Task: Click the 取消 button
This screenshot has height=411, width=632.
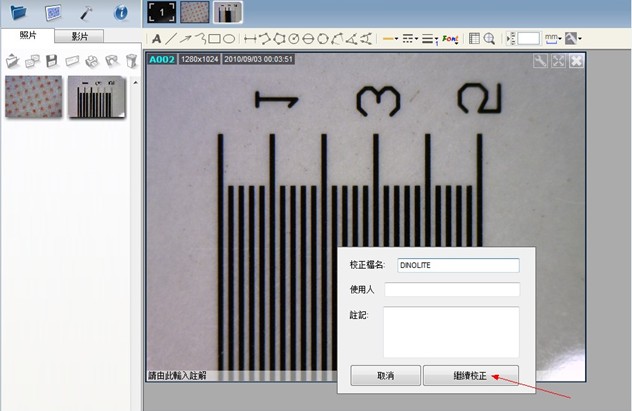Action: [x=384, y=375]
